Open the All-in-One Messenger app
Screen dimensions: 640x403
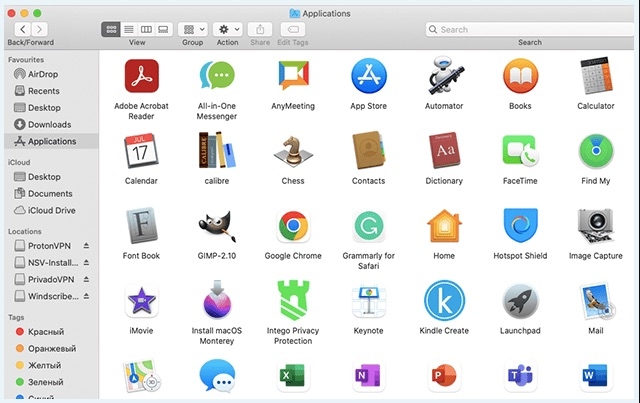pos(217,76)
